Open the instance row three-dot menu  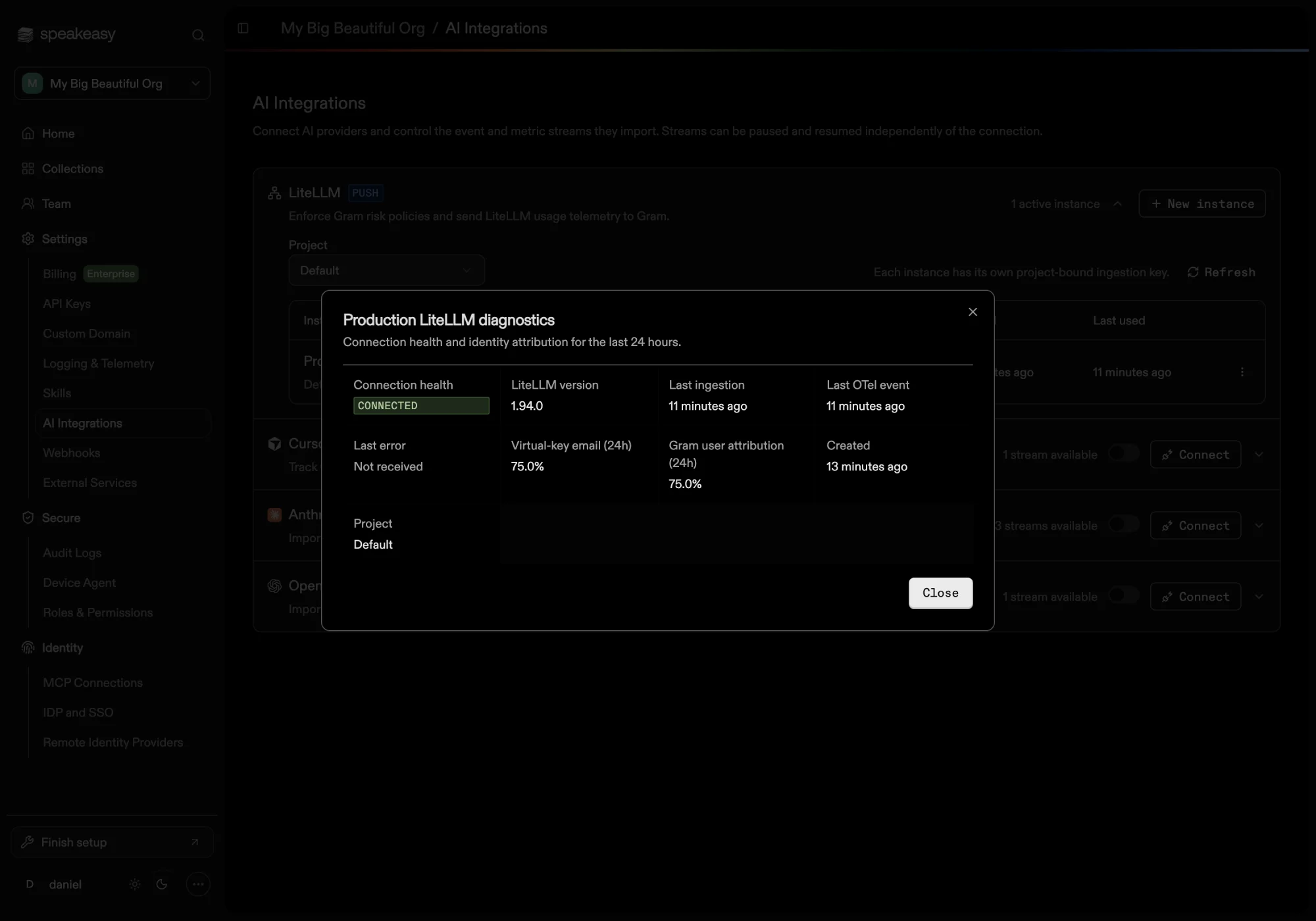1242,372
